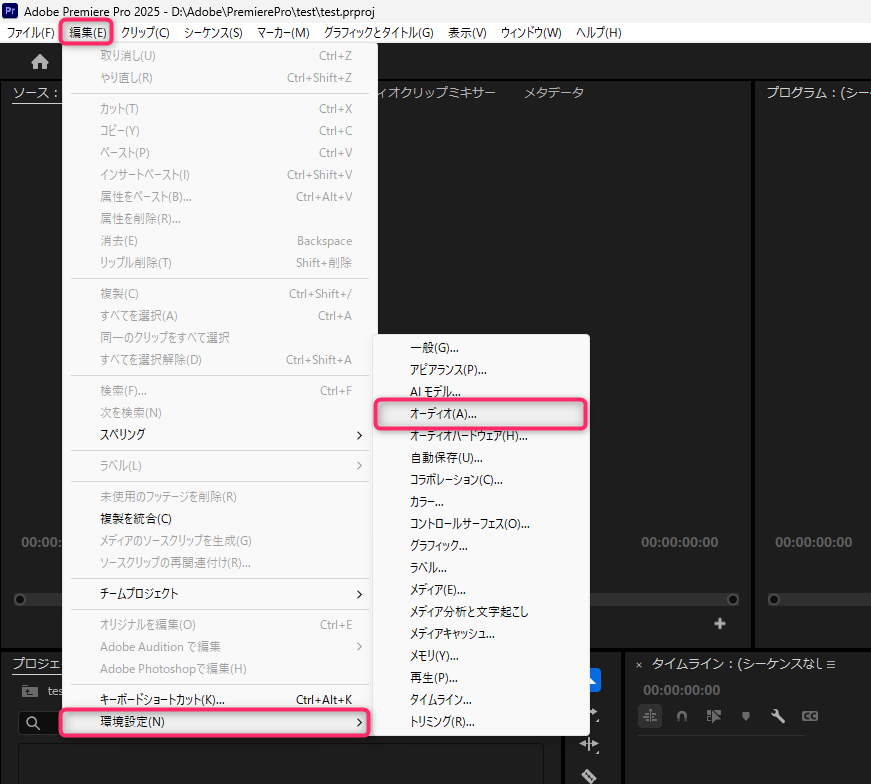Image resolution: width=871 pixels, height=784 pixels.
Task: Expand the スペリング submenu
Action: 218,435
